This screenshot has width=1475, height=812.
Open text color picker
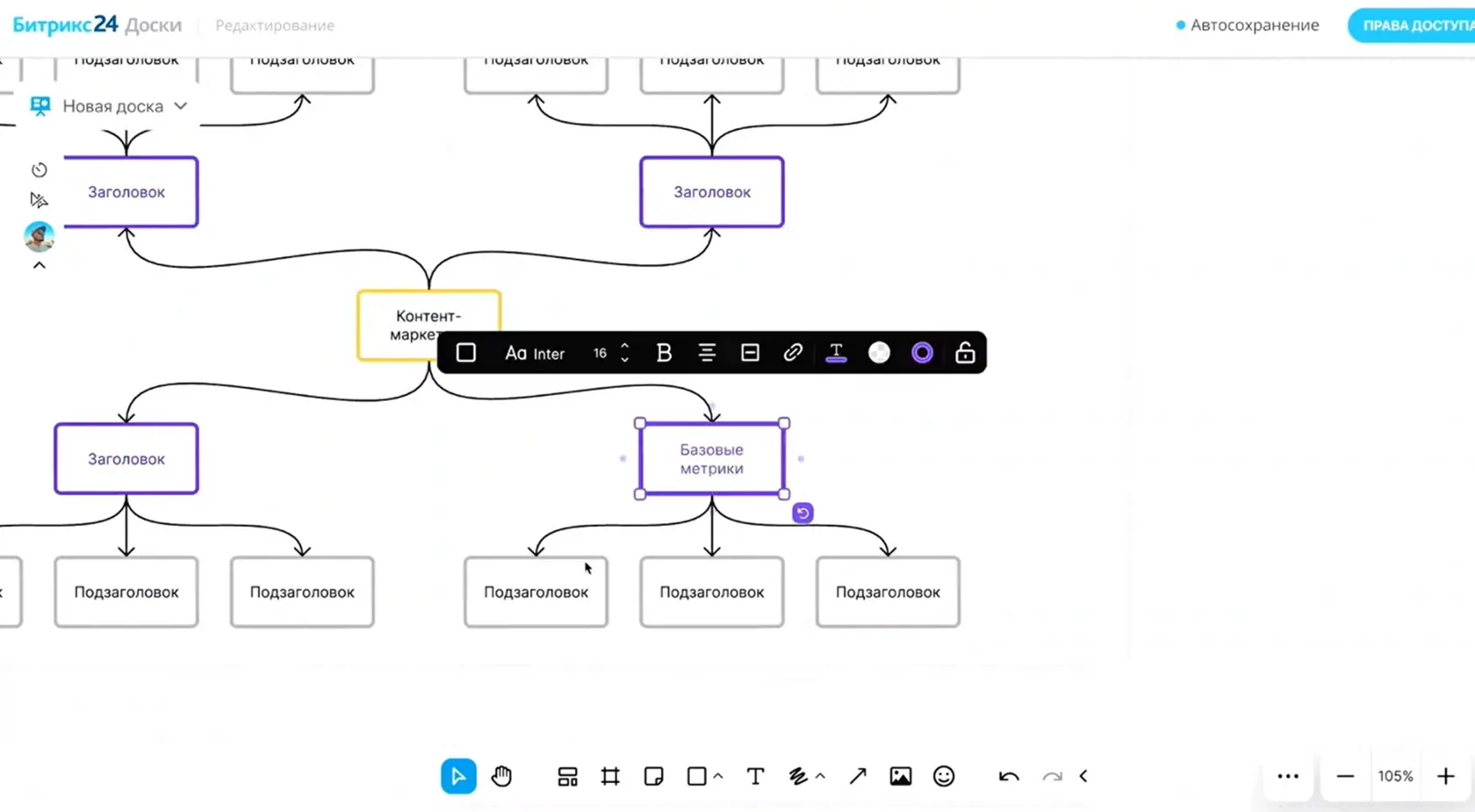(x=836, y=353)
